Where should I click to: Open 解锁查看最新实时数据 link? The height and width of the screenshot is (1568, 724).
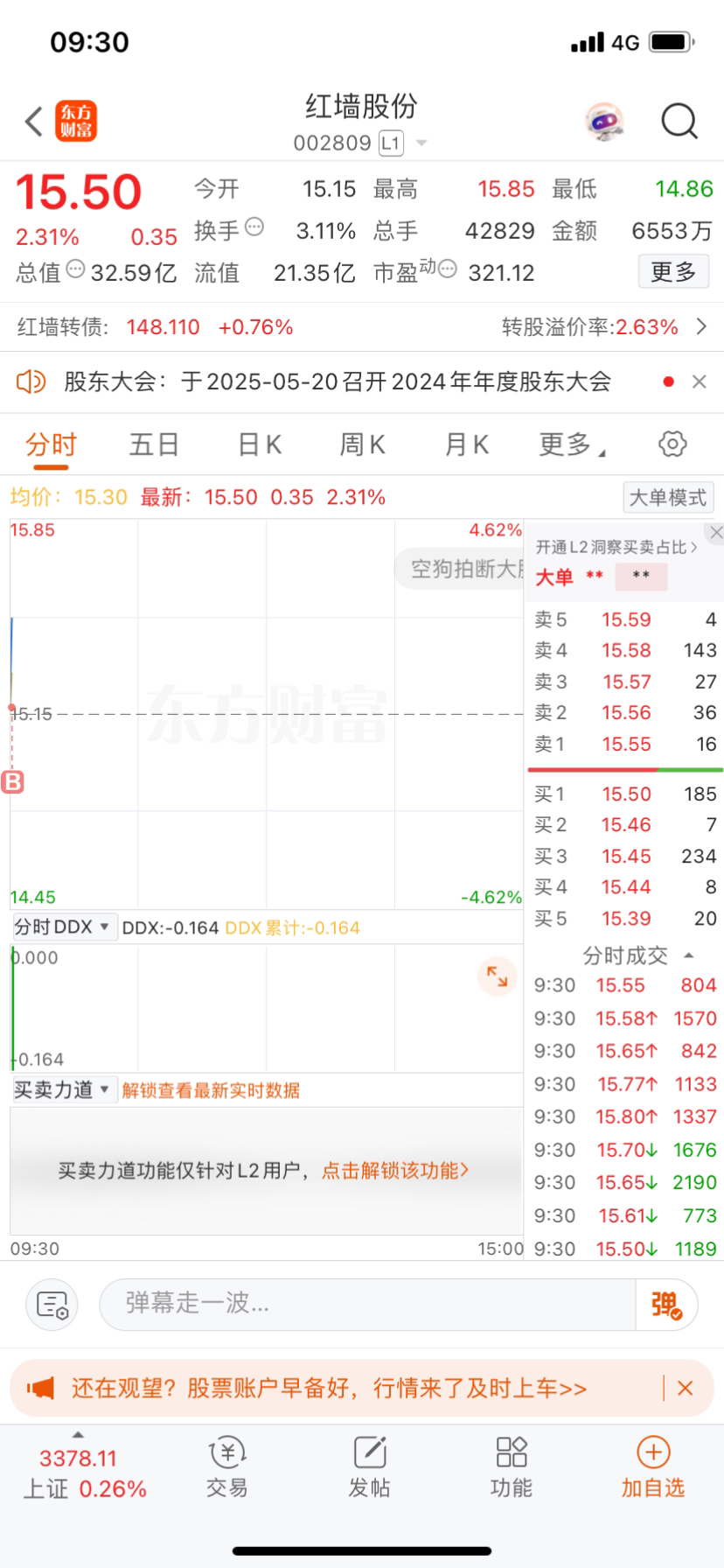pos(211,1090)
